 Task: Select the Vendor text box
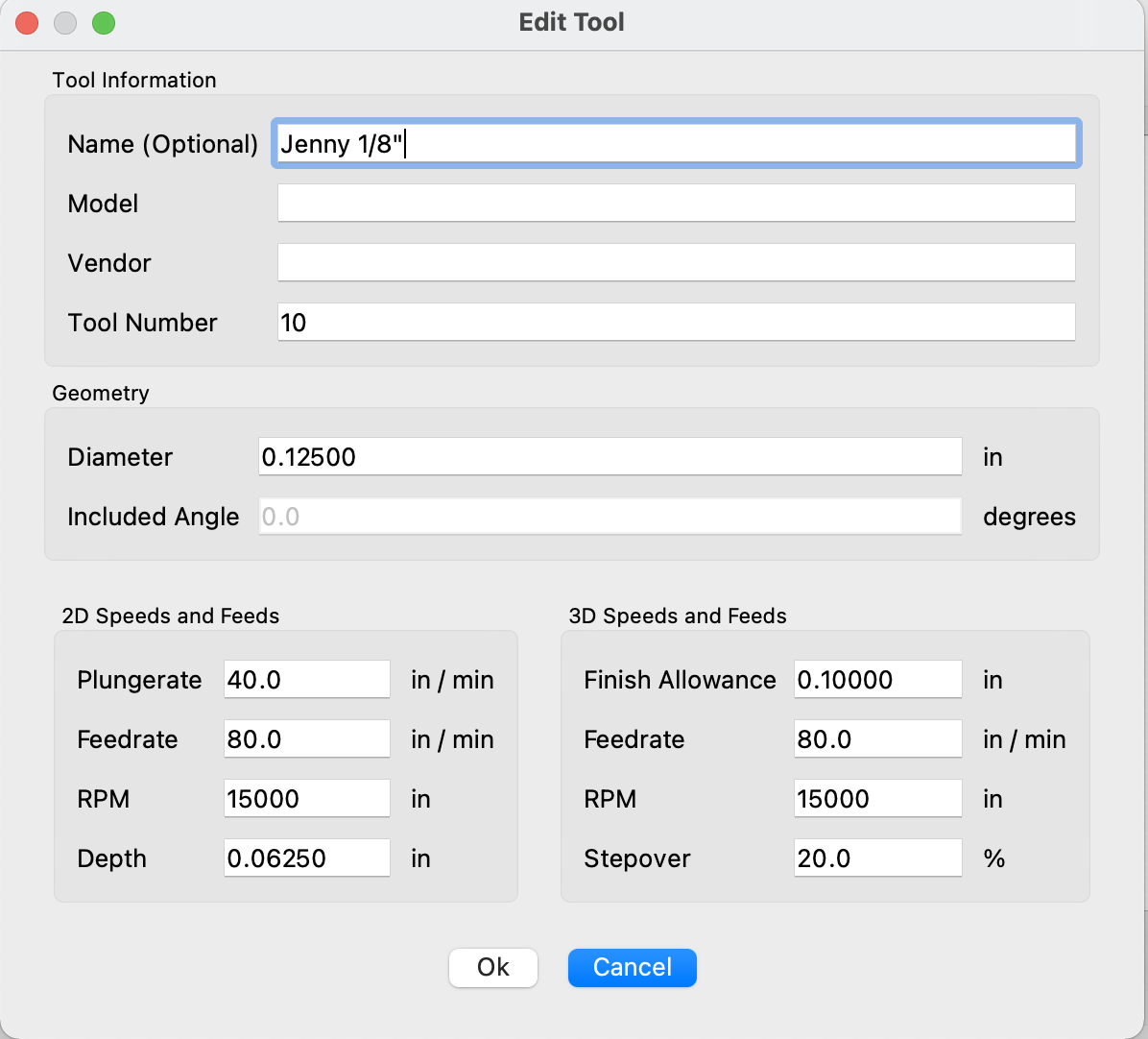(x=676, y=263)
